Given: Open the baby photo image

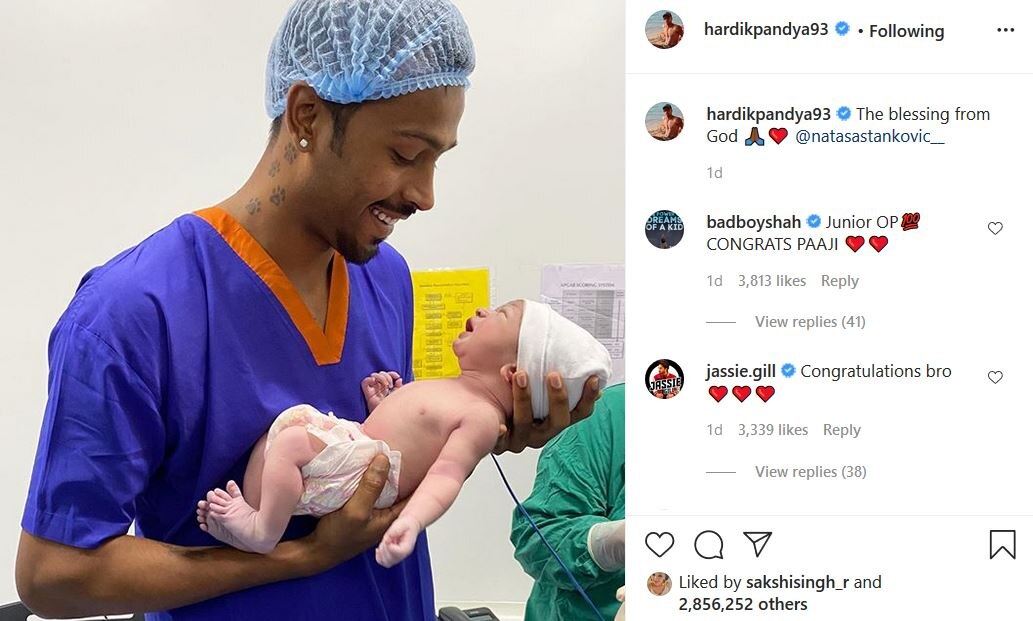Looking at the screenshot, I should click(x=312, y=310).
